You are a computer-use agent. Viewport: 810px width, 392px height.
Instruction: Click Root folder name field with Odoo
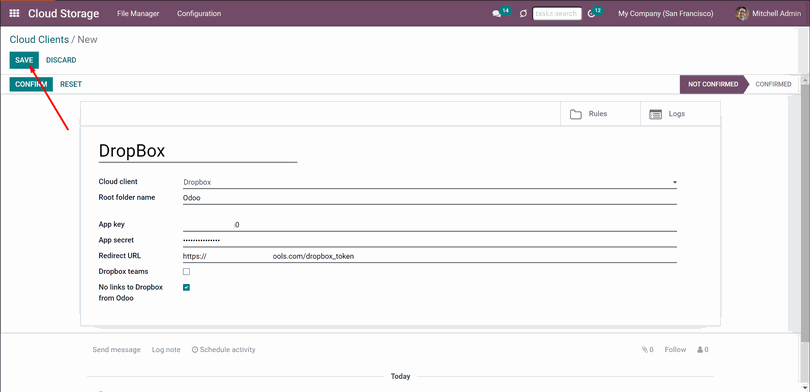pos(430,198)
